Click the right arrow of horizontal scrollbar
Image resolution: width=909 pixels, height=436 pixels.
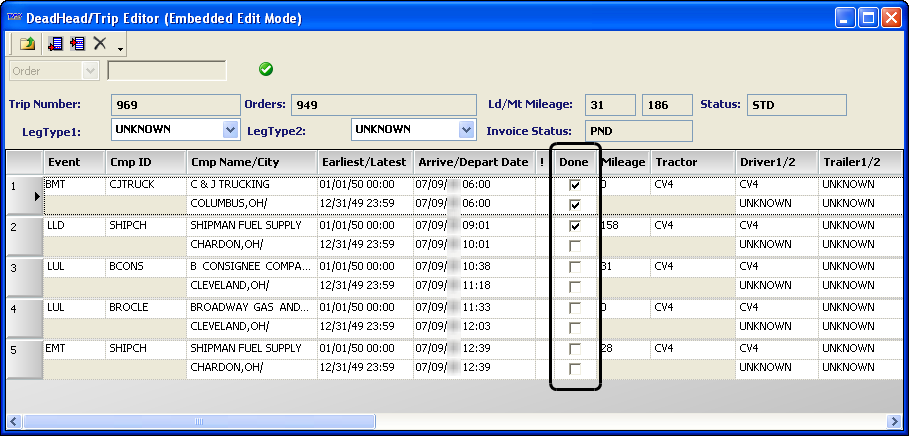[894, 421]
